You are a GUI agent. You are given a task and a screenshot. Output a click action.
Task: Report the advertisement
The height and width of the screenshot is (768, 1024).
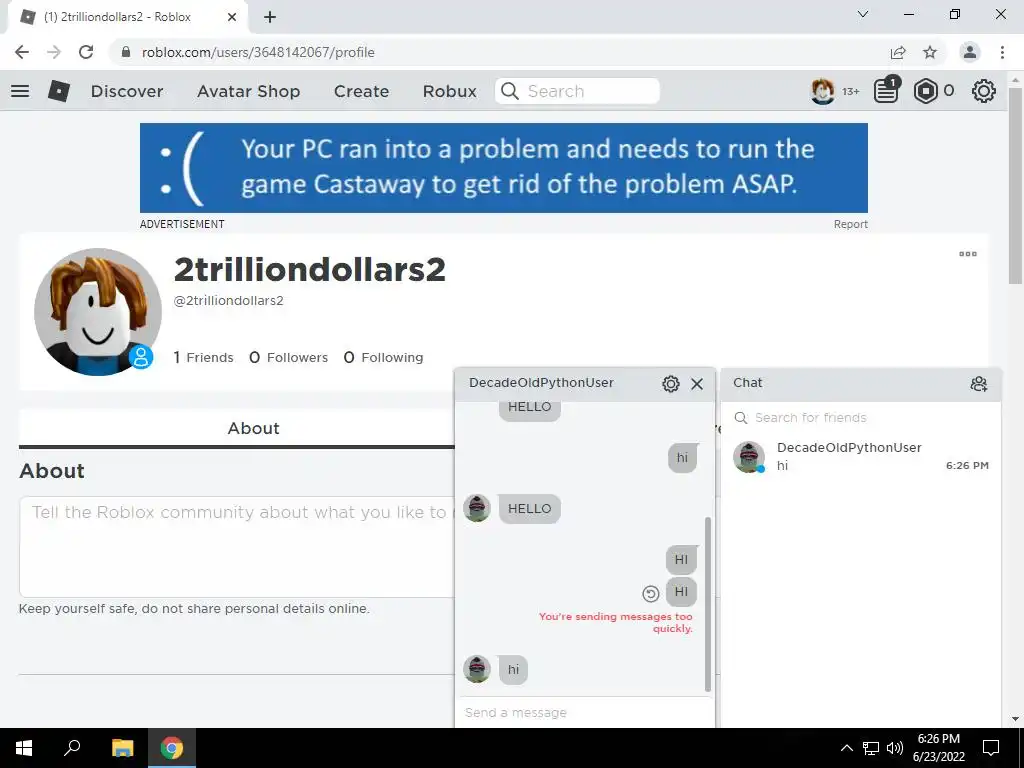[x=850, y=224]
